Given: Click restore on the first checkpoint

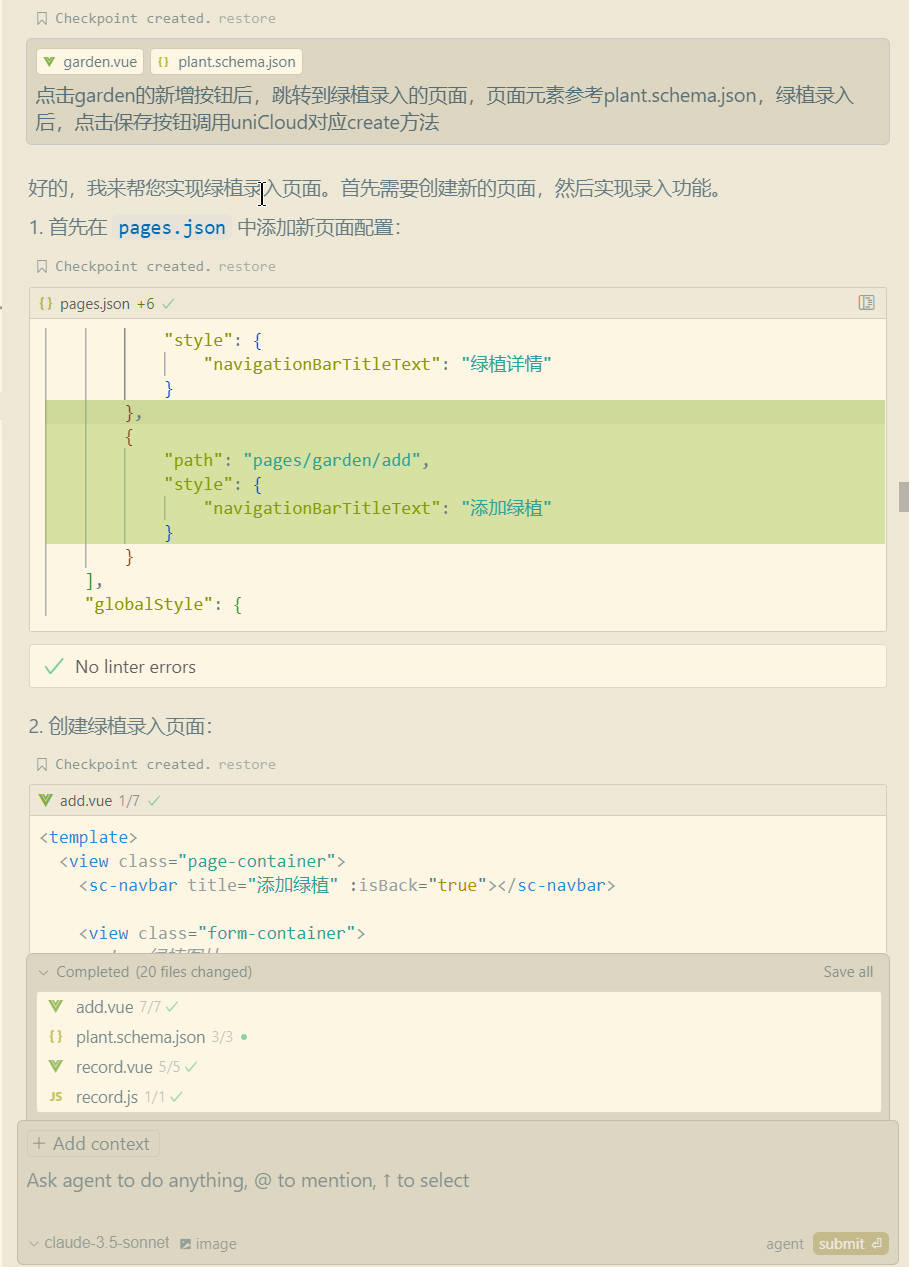Looking at the screenshot, I should pos(246,17).
